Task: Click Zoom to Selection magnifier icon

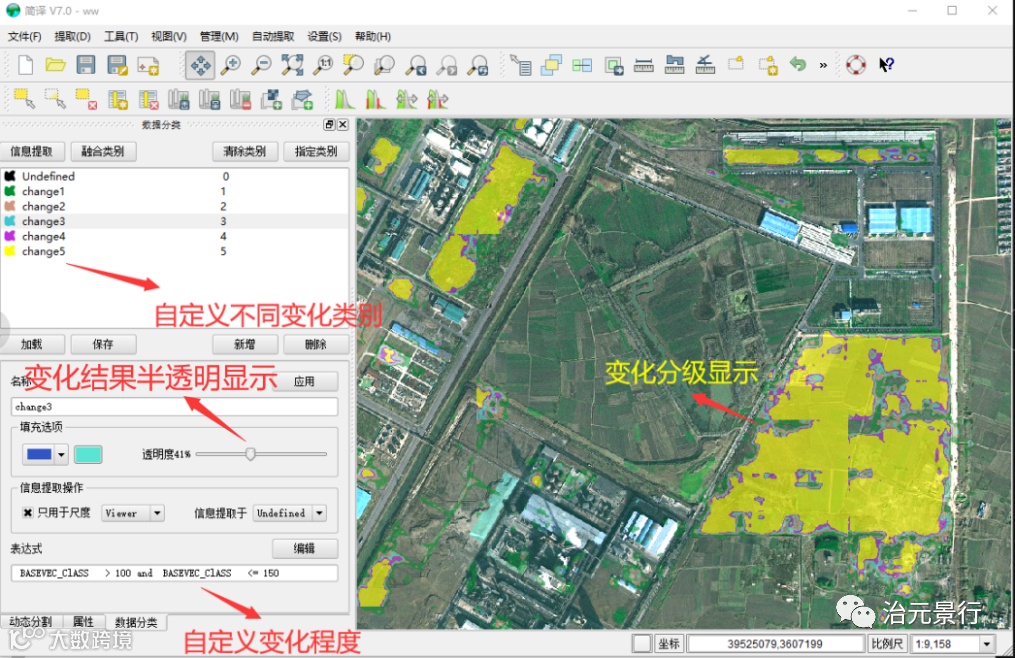Action: 353,65
